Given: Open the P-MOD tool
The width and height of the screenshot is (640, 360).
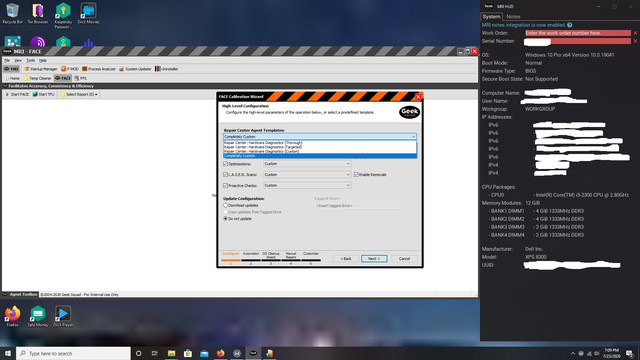Looking at the screenshot, I should tap(70, 69).
